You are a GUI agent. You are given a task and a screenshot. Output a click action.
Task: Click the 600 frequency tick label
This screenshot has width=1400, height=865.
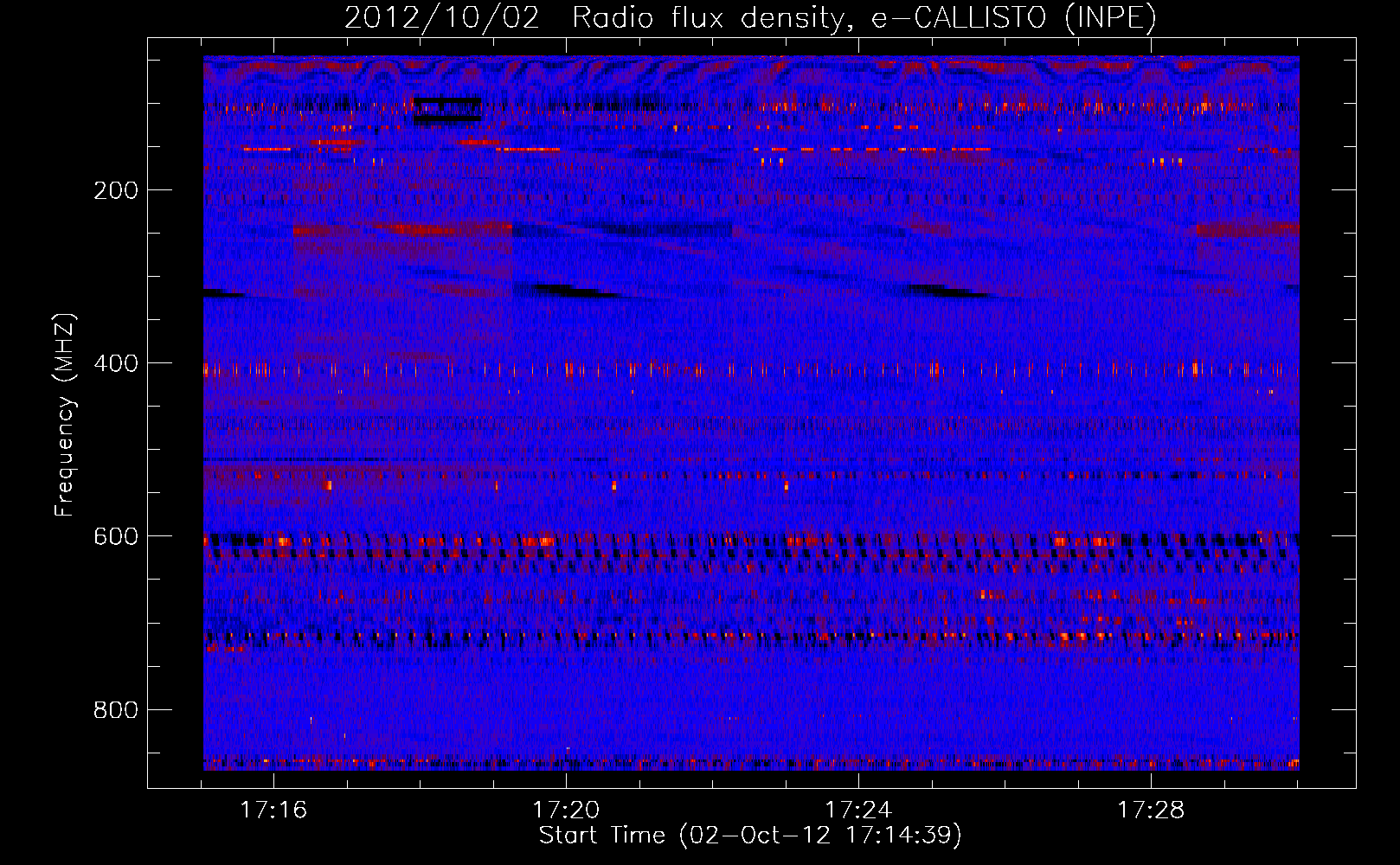point(116,536)
